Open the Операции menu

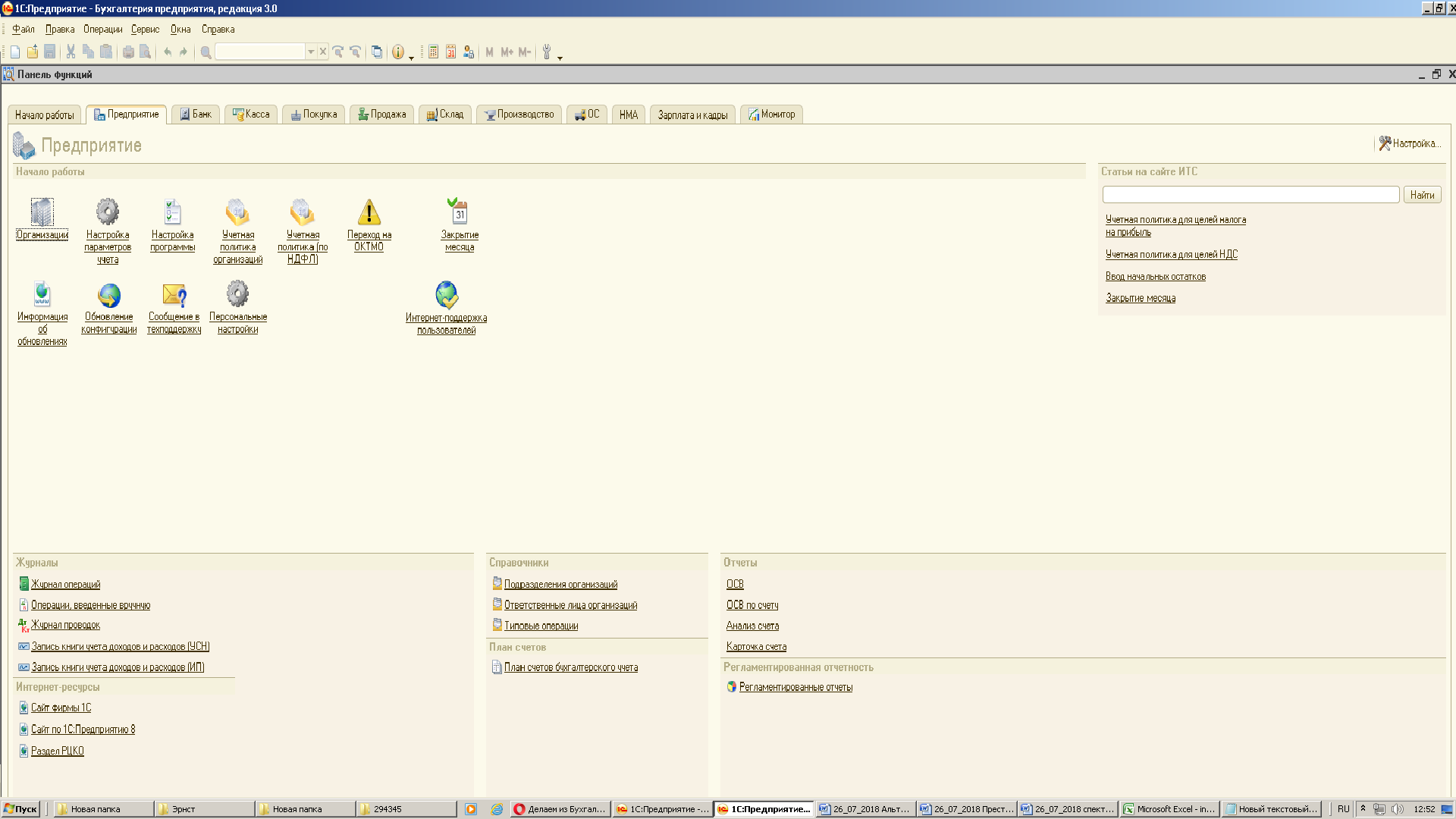pyautogui.click(x=103, y=29)
